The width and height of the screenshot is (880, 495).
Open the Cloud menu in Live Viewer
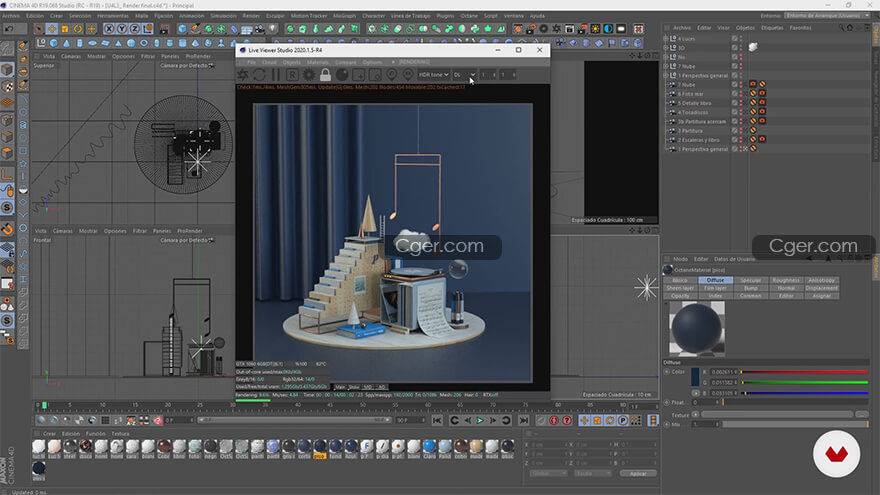point(269,62)
